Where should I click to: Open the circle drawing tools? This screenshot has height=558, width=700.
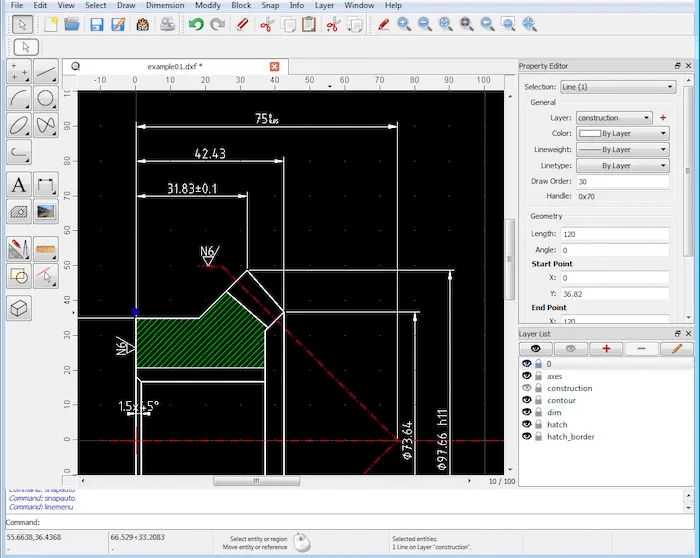pyautogui.click(x=46, y=98)
